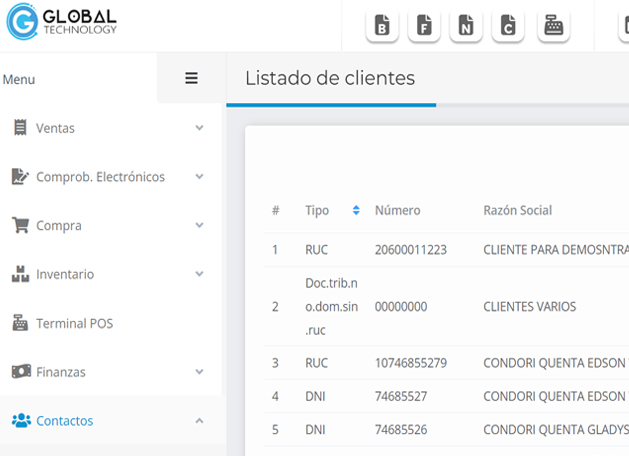Image resolution: width=629 pixels, height=456 pixels.
Task: Click the Tipo column header
Action: tap(317, 211)
